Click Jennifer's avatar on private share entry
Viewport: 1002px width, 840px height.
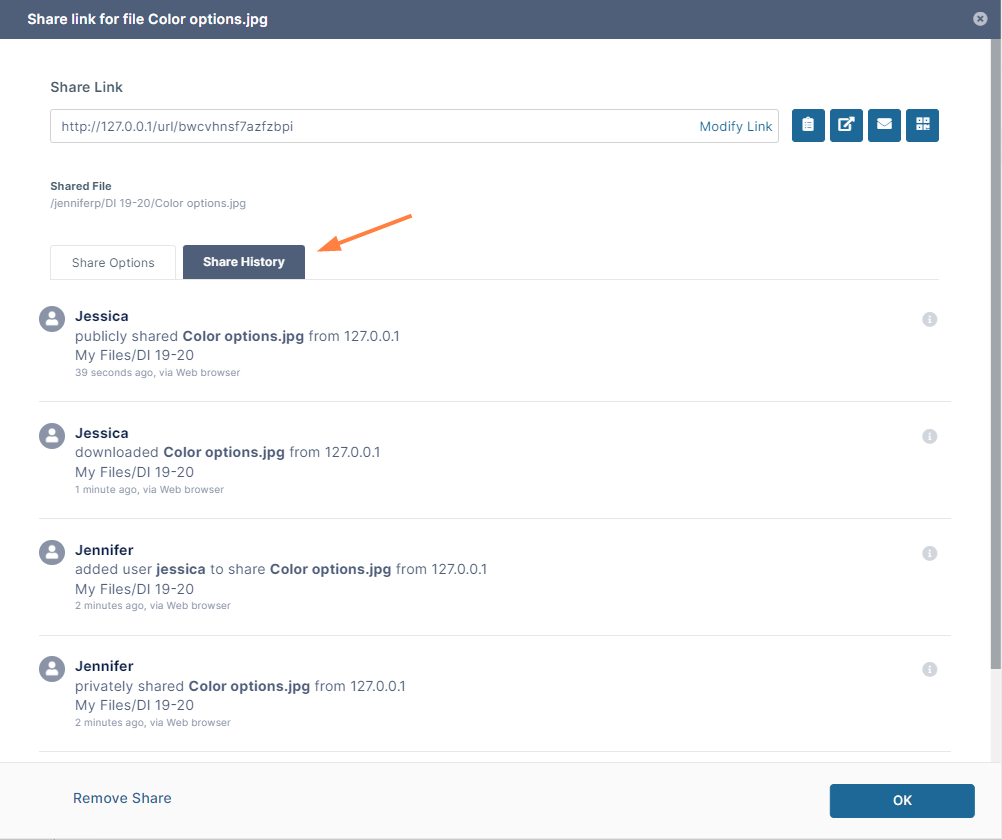52,669
